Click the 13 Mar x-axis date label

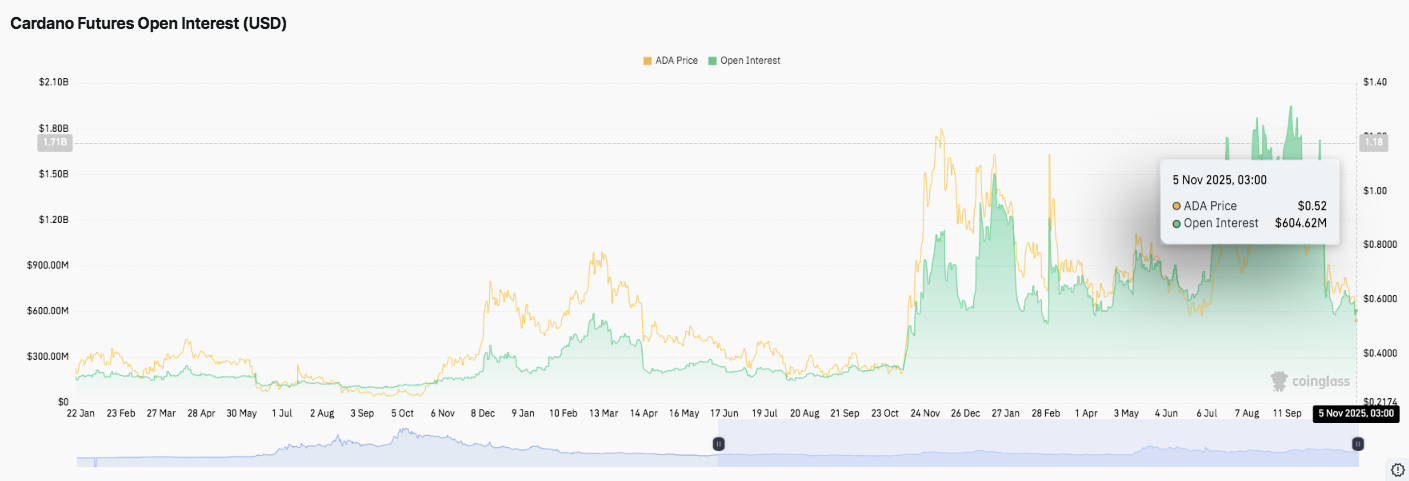click(x=603, y=412)
